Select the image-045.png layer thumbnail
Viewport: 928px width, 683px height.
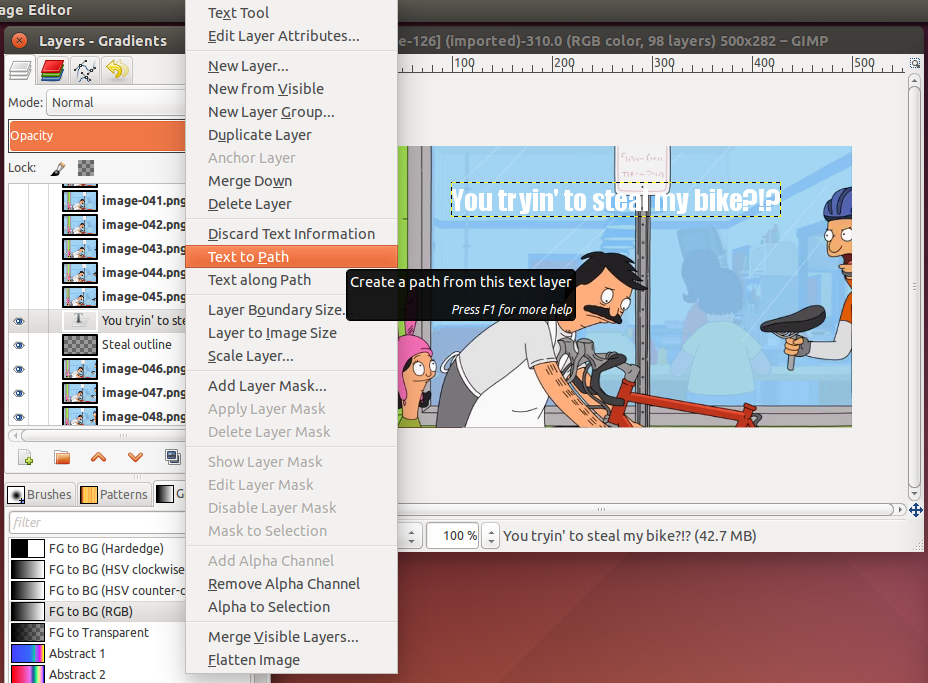(x=79, y=297)
